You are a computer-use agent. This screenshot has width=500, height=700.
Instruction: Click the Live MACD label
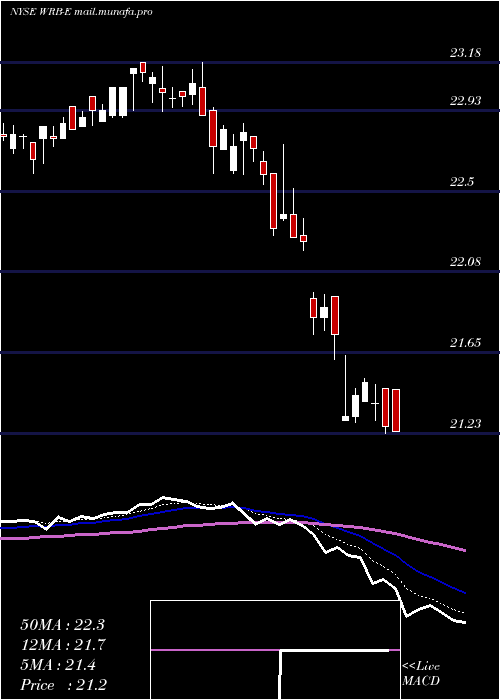tap(421, 674)
